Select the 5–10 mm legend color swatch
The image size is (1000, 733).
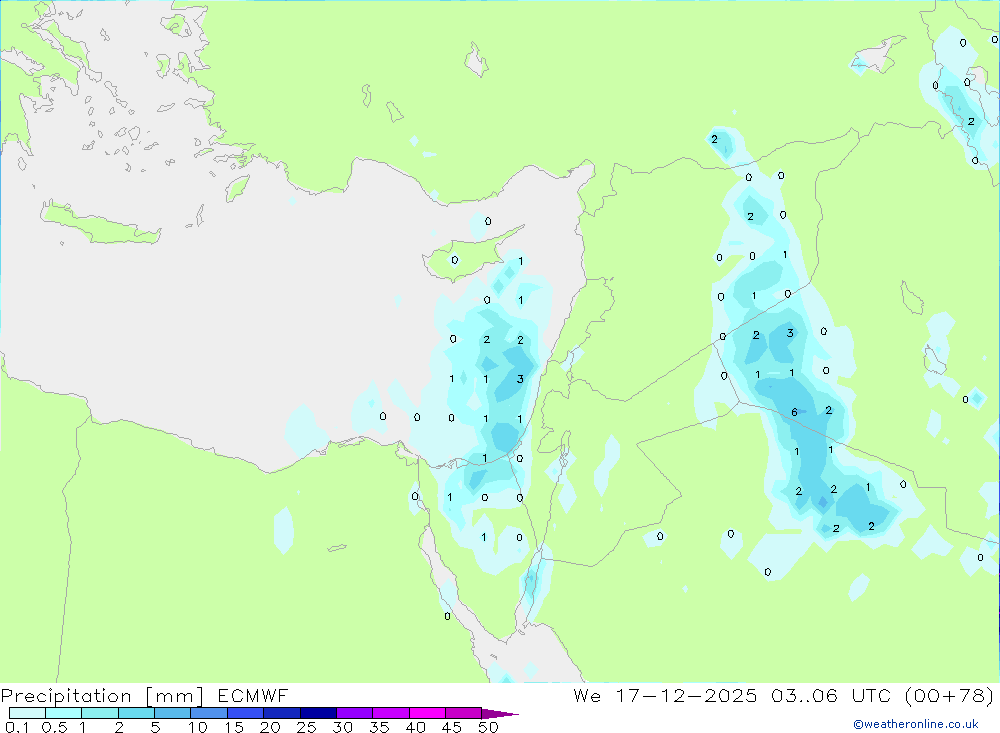173,713
